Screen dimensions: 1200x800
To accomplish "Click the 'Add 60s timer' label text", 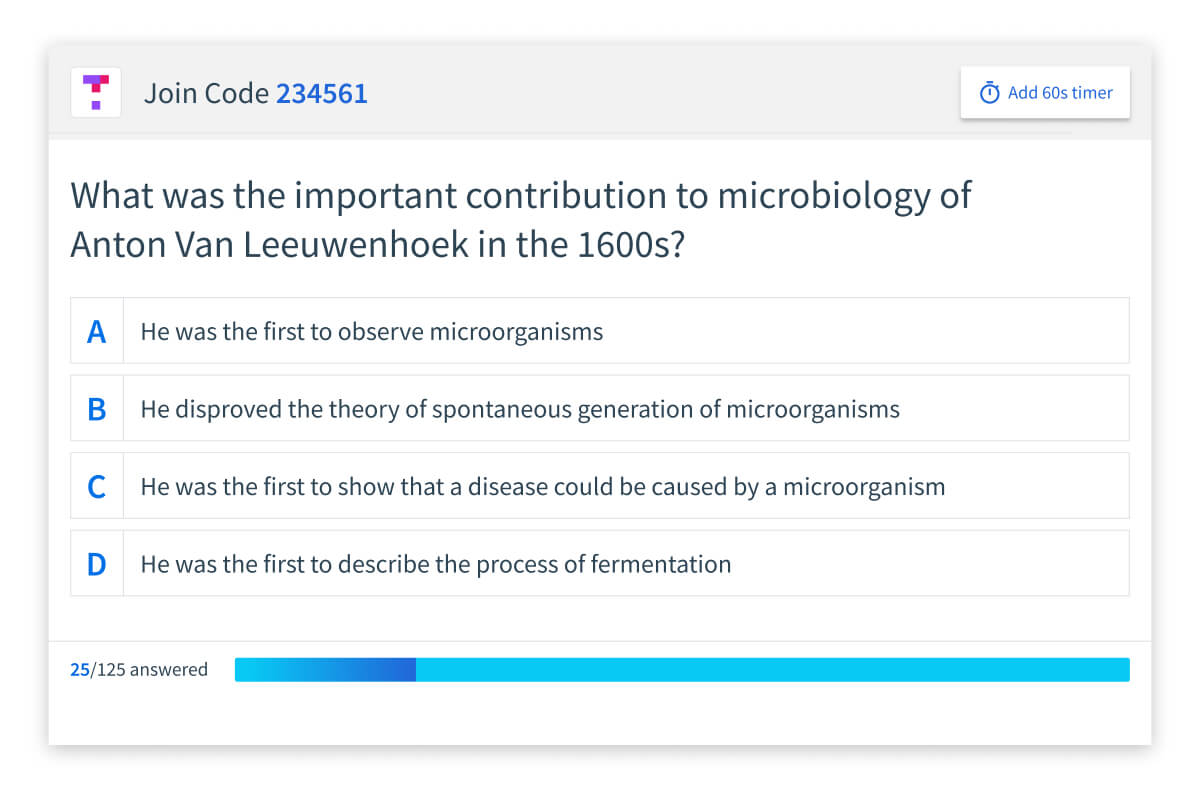I will coord(1060,93).
